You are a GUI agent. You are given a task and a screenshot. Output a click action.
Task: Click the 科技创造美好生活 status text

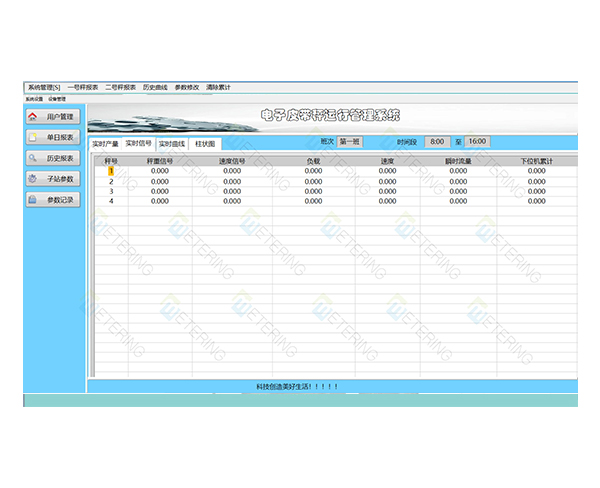(297, 387)
